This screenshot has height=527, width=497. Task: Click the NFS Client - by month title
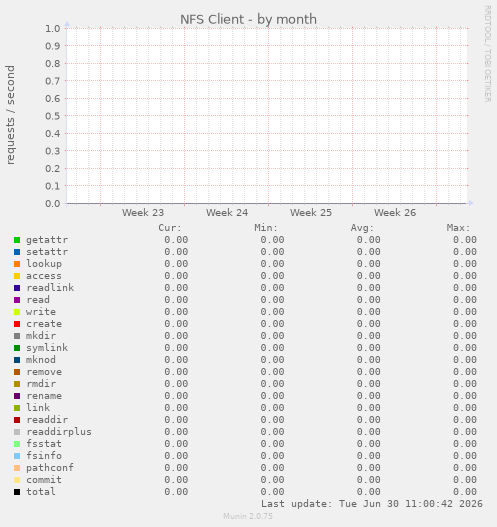coord(248,19)
